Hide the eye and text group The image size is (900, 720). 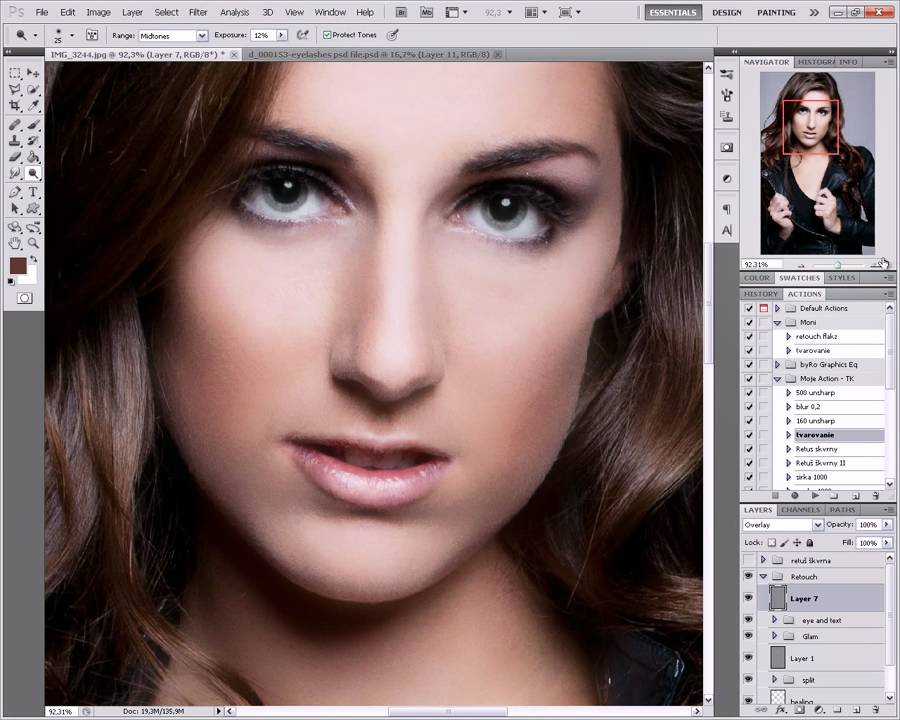pyautogui.click(x=748, y=620)
